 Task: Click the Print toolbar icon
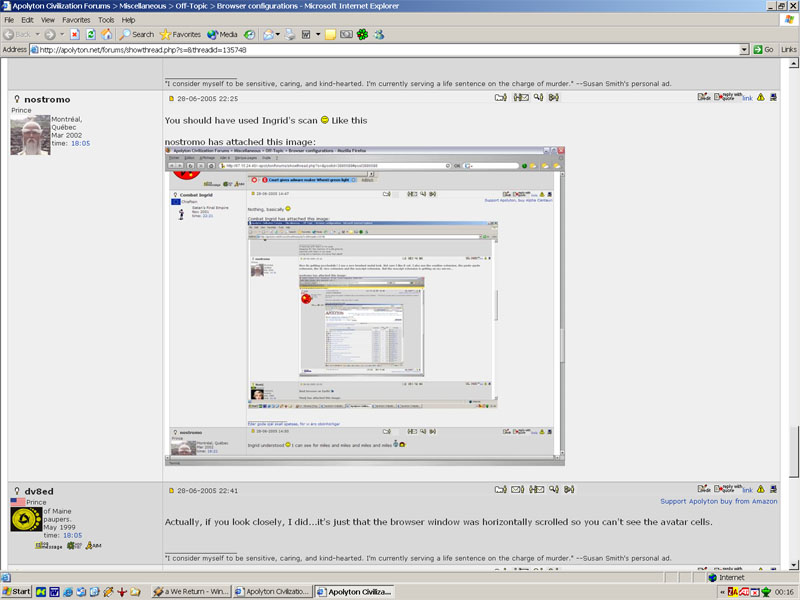(289, 34)
